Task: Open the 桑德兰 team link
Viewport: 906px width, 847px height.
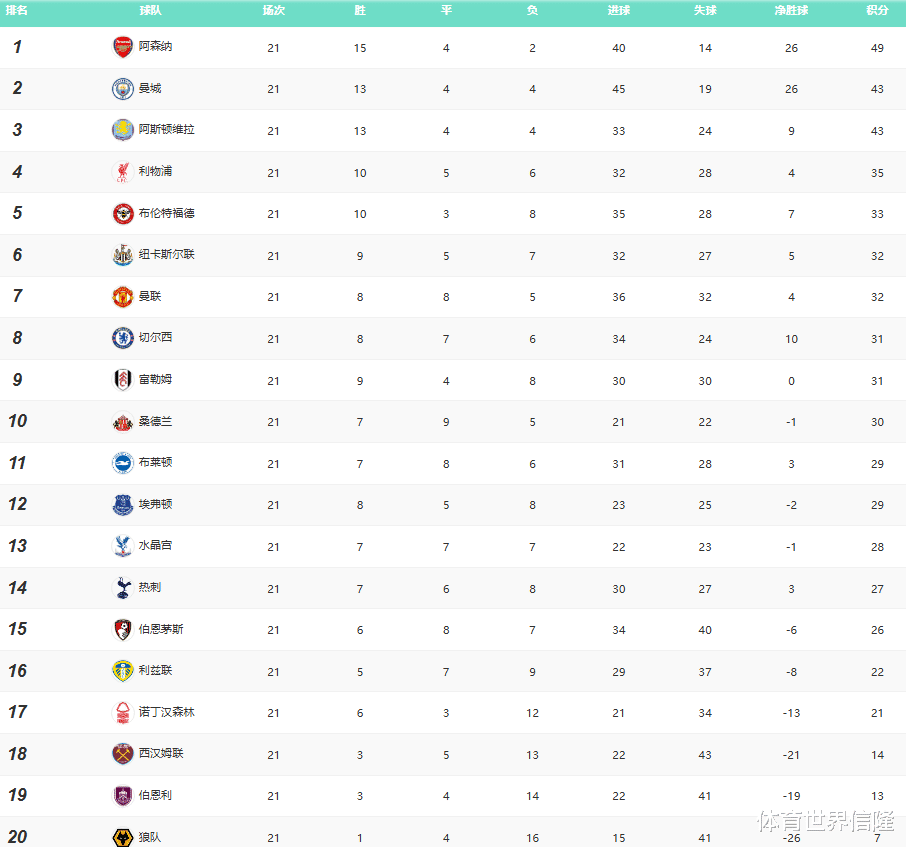Action: [x=155, y=422]
